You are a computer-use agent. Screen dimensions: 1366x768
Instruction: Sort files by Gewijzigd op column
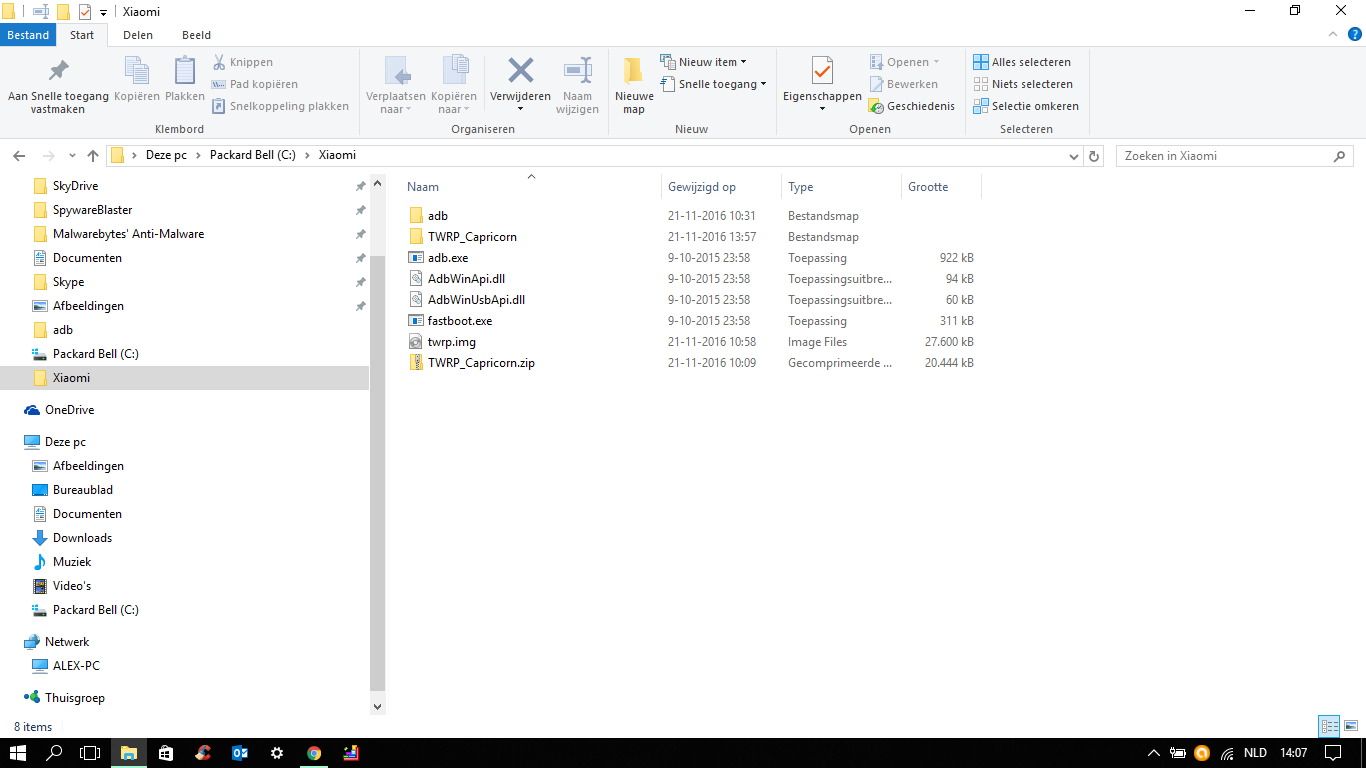(702, 187)
